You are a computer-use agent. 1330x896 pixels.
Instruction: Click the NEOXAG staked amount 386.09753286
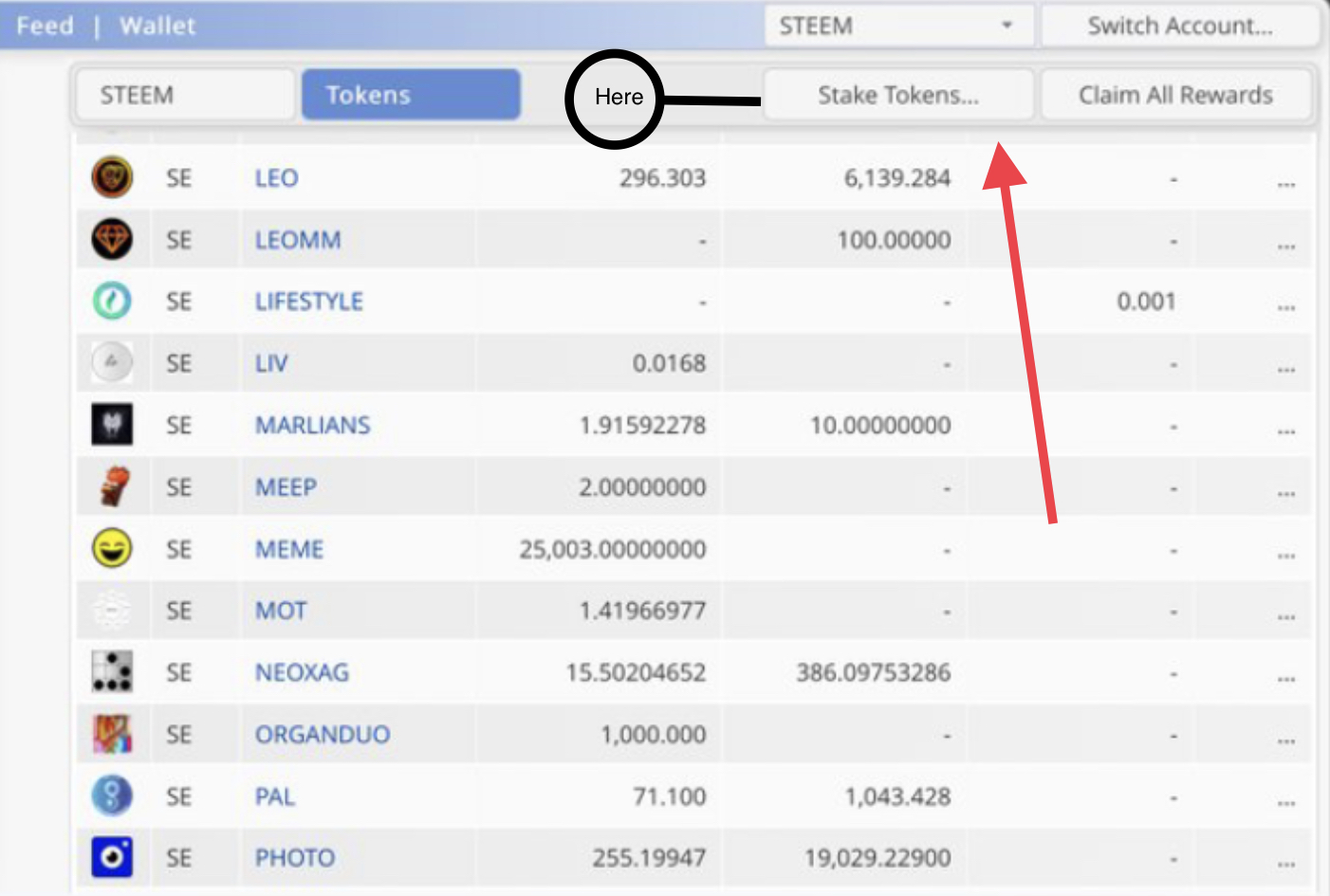coord(873,672)
